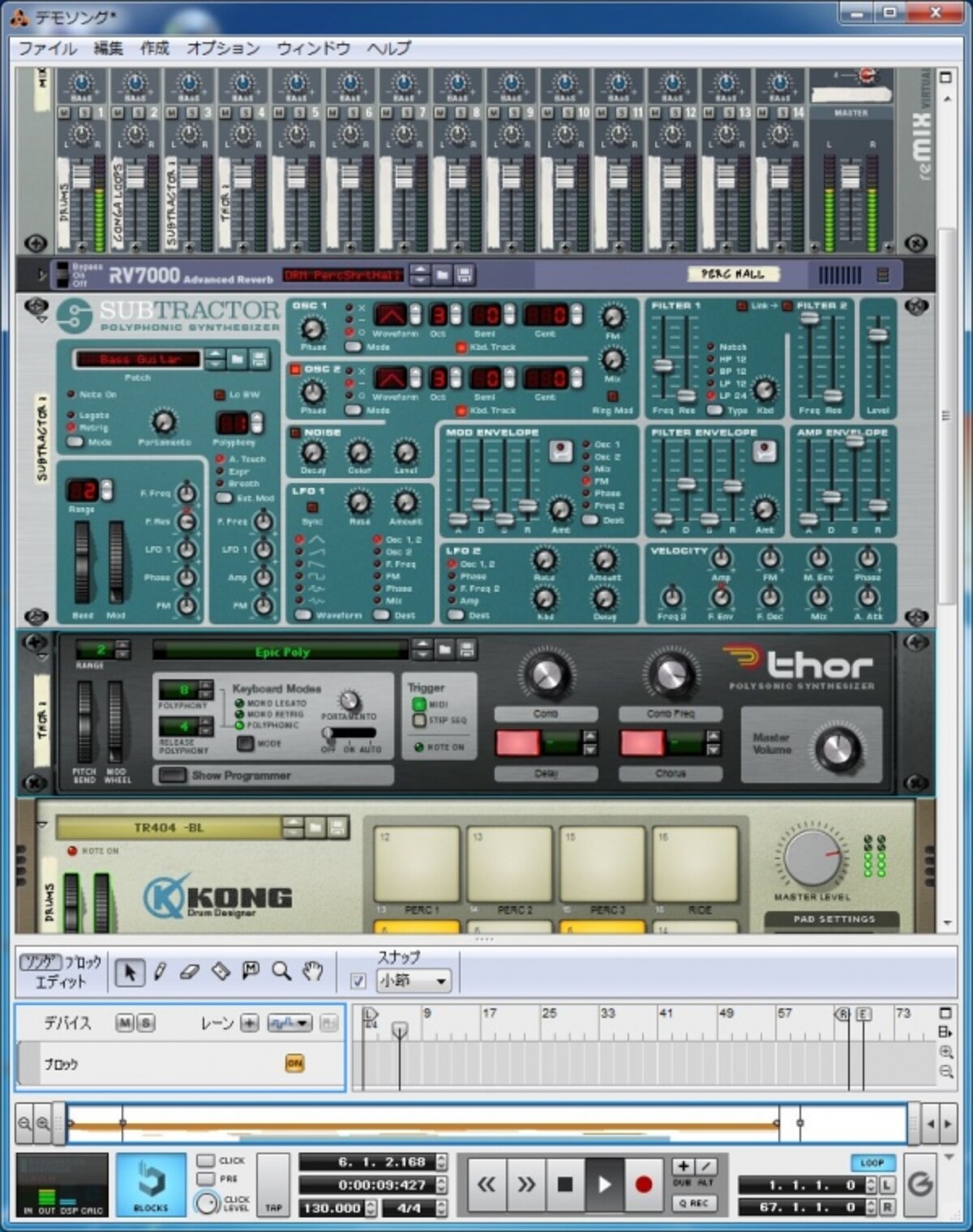
Task: Open the ヘルプ menu
Action: [388, 48]
